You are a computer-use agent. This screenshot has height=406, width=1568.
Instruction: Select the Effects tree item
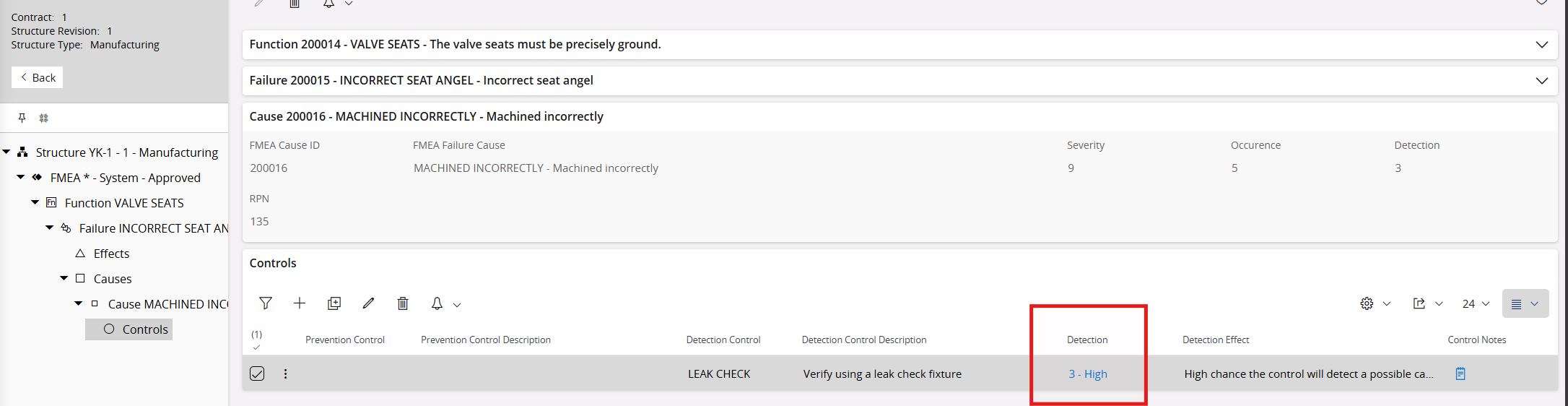click(111, 254)
